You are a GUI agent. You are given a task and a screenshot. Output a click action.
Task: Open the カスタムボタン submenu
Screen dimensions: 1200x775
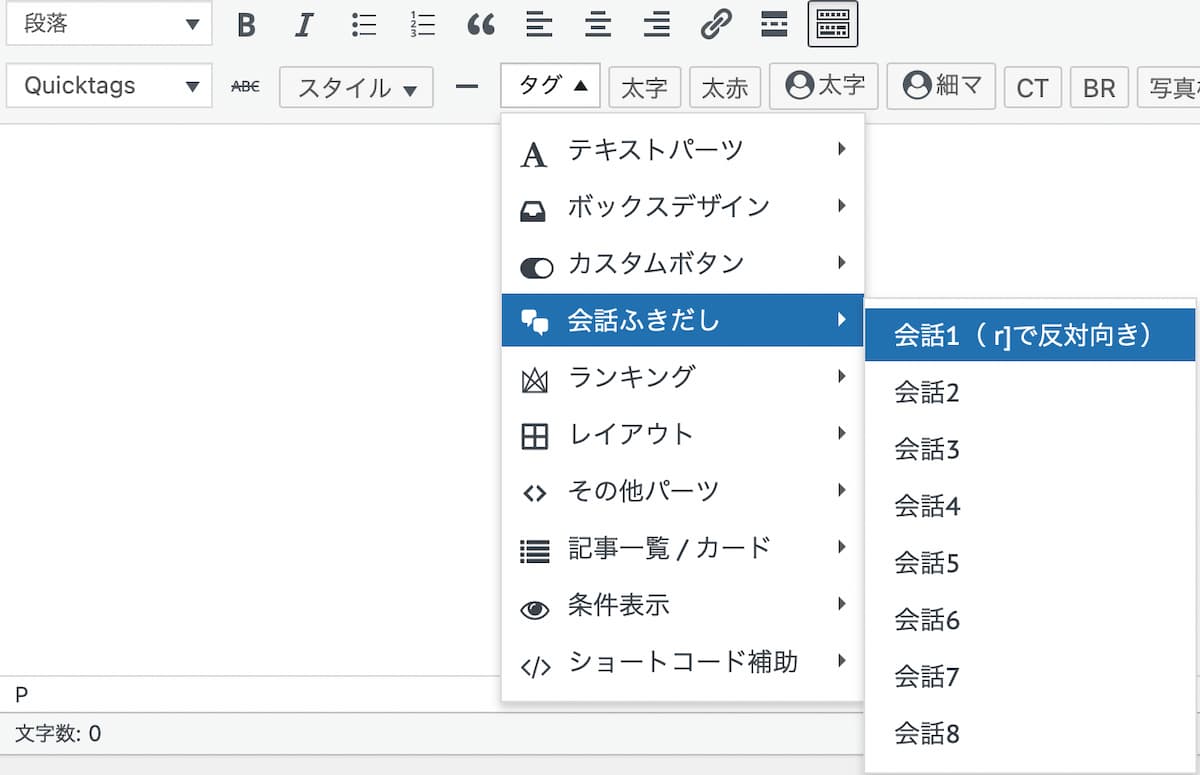click(683, 264)
